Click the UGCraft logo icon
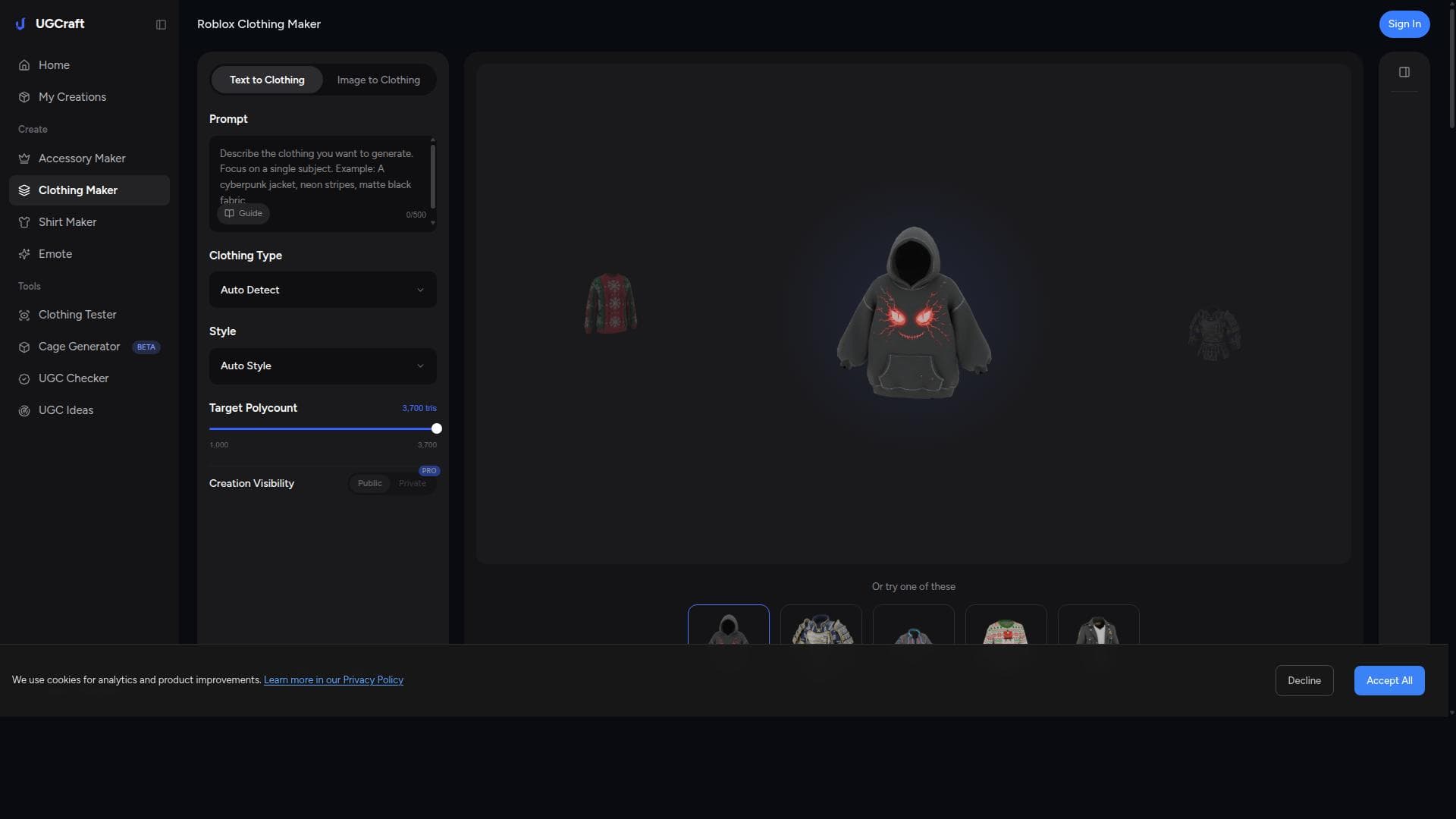 20,24
